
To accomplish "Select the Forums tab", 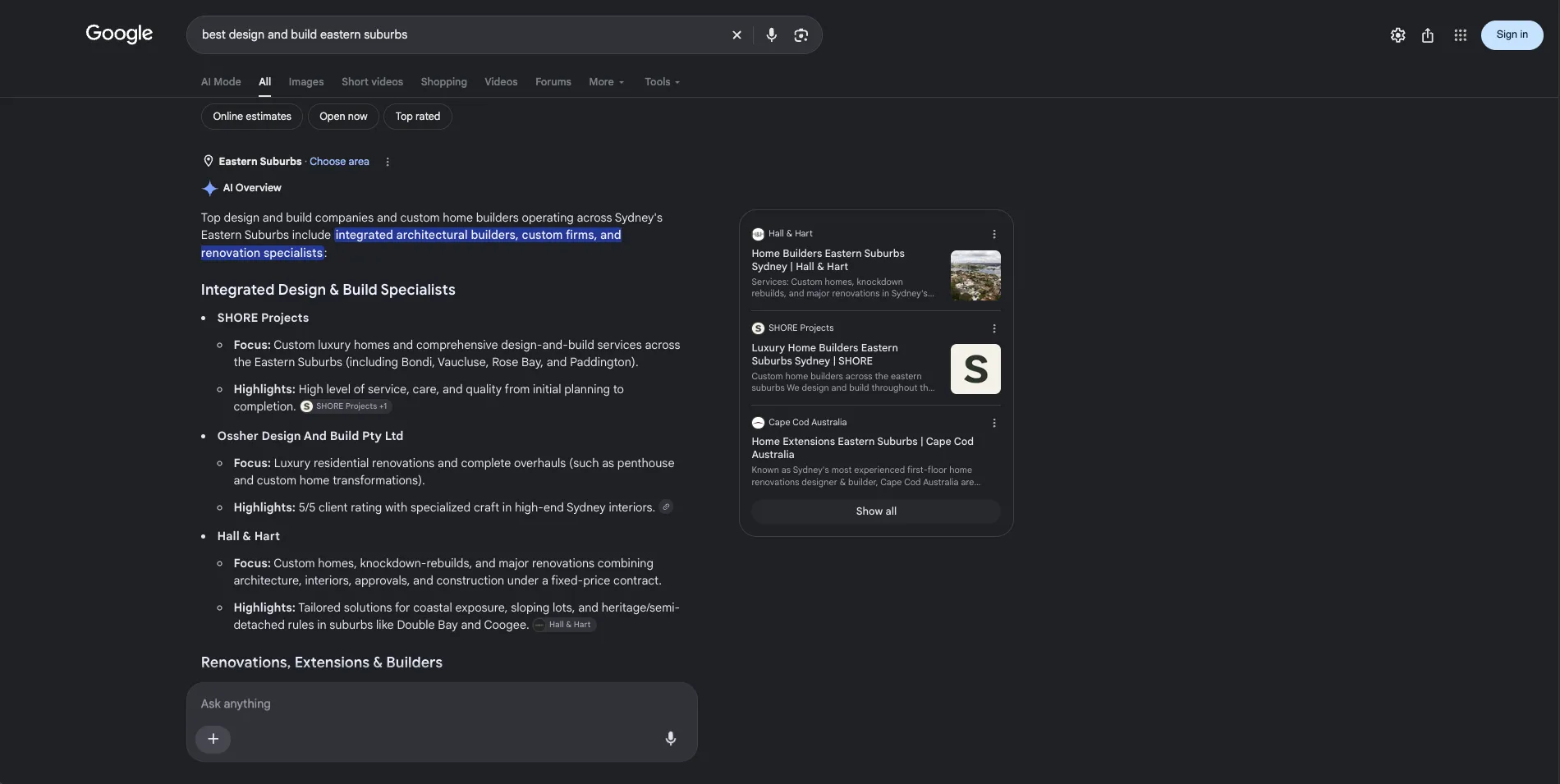I will 553,82.
